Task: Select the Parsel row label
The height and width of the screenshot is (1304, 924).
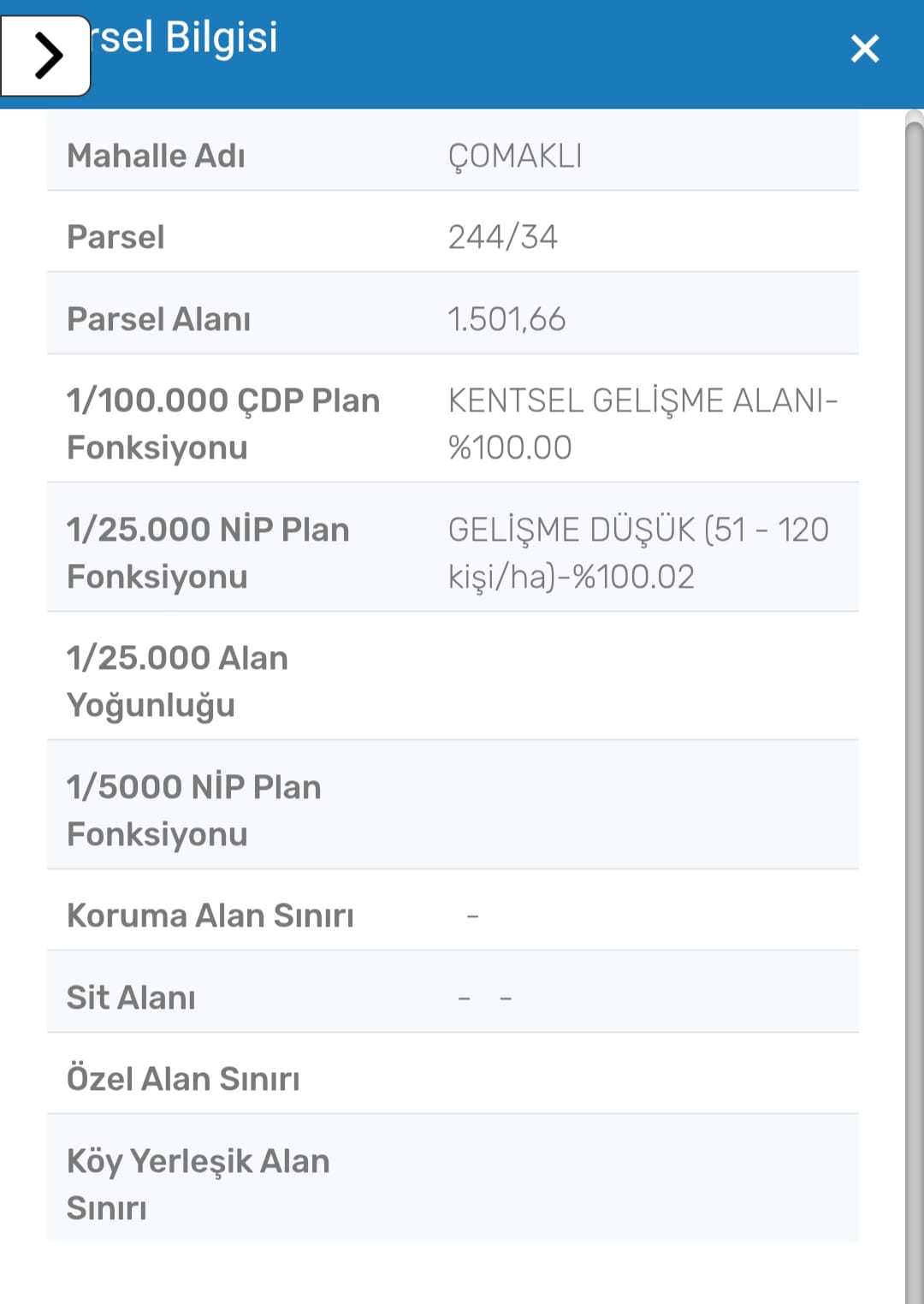Action: click(x=115, y=237)
